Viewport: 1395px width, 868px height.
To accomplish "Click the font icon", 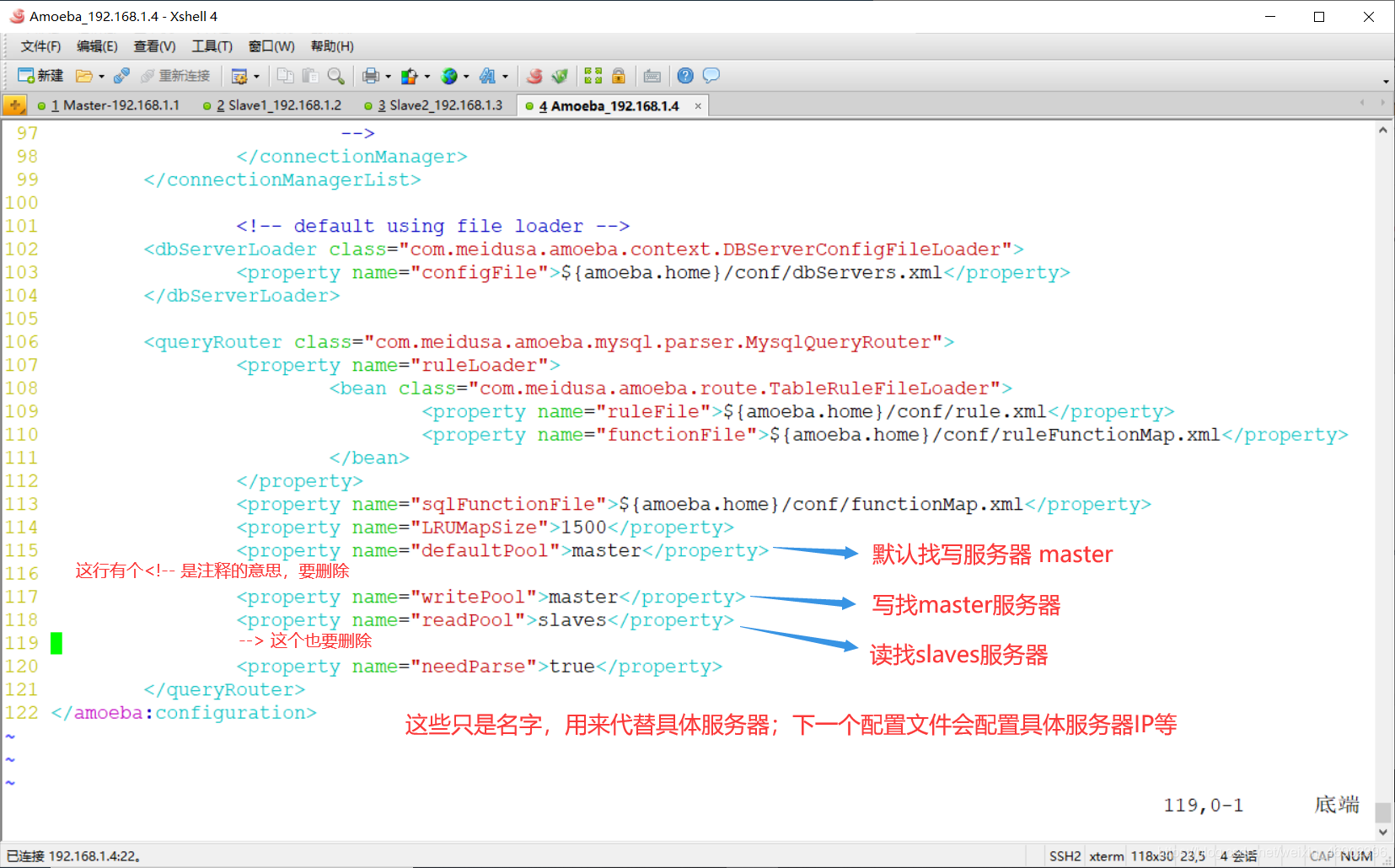I will [x=487, y=76].
